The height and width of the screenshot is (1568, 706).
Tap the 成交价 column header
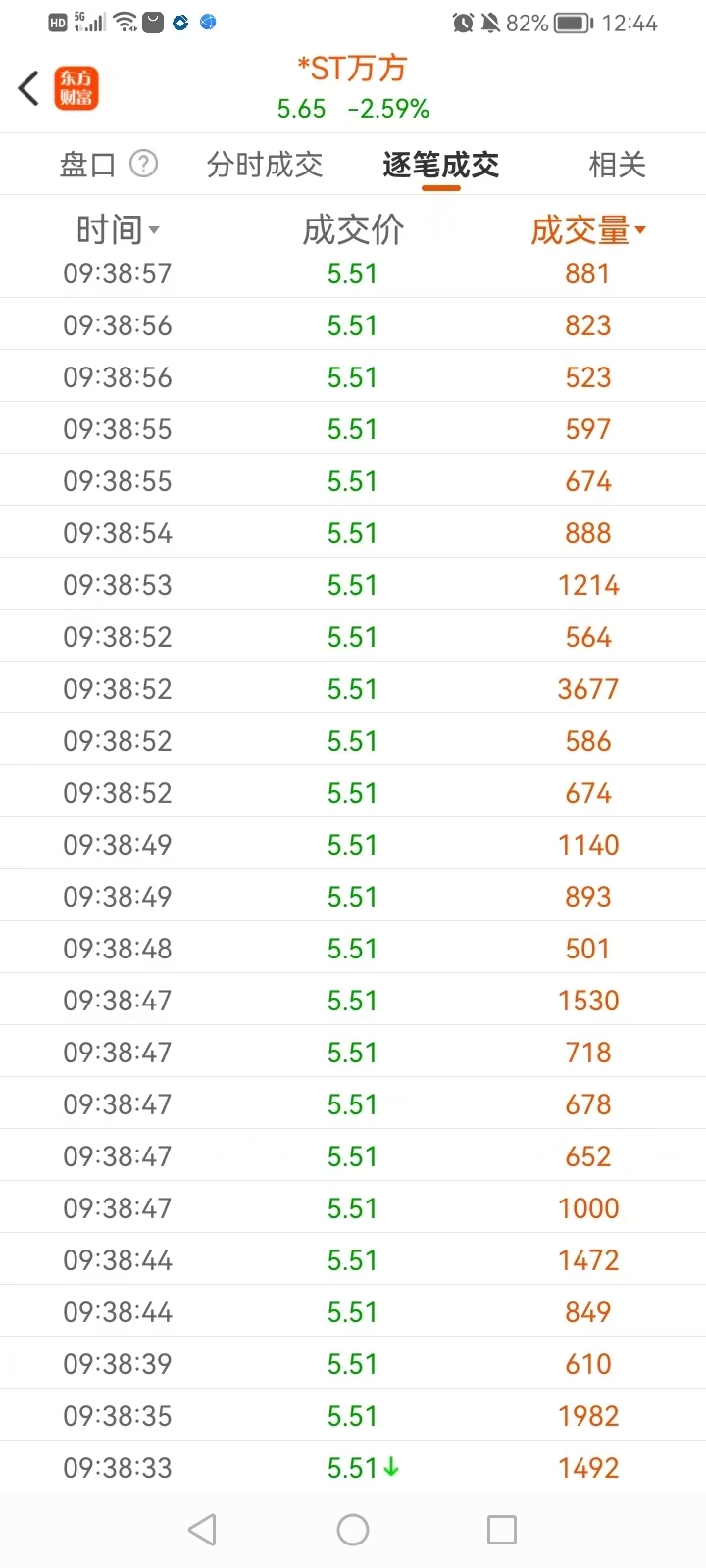click(x=353, y=230)
